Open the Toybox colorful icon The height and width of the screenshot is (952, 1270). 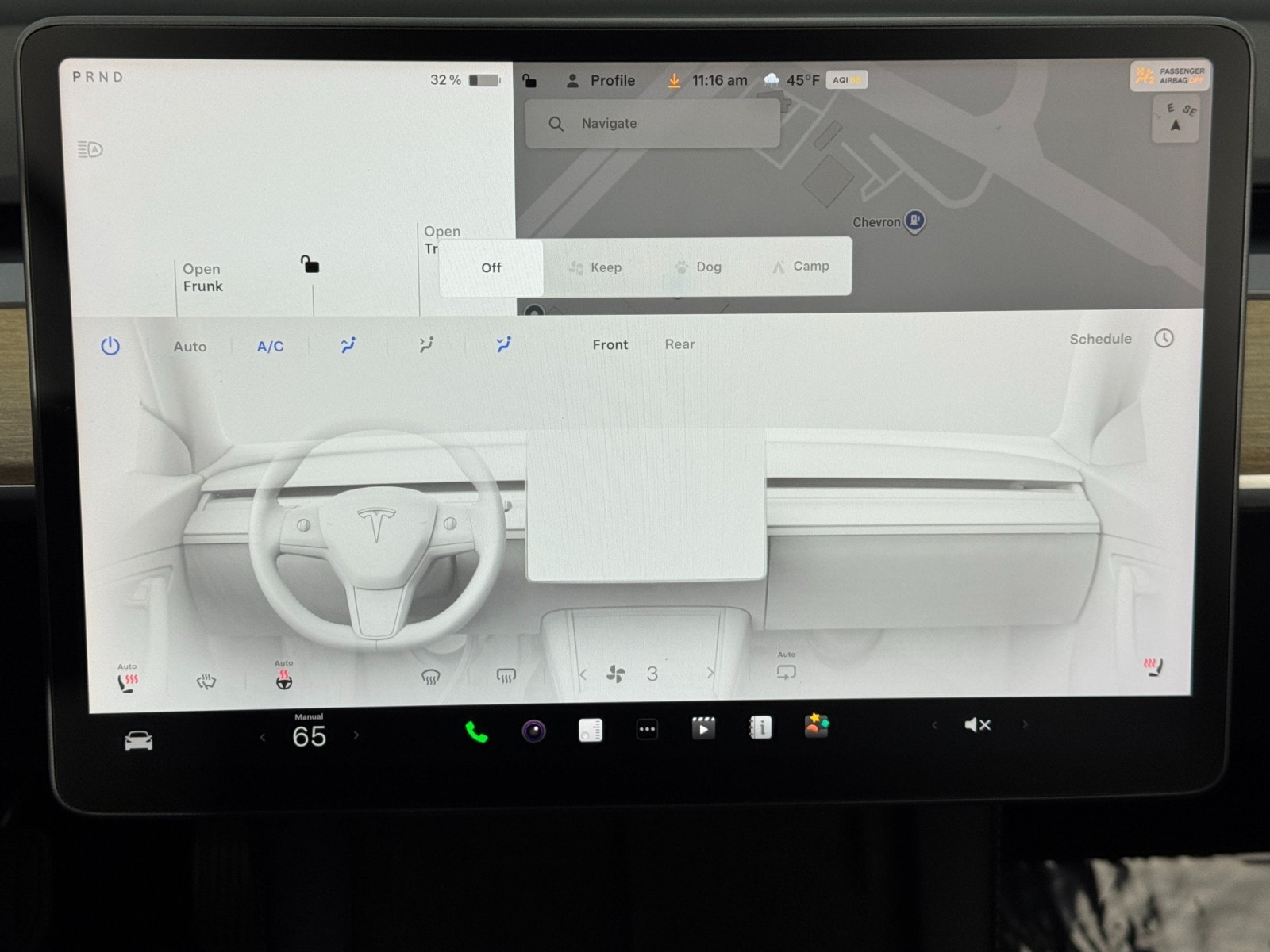(x=816, y=726)
